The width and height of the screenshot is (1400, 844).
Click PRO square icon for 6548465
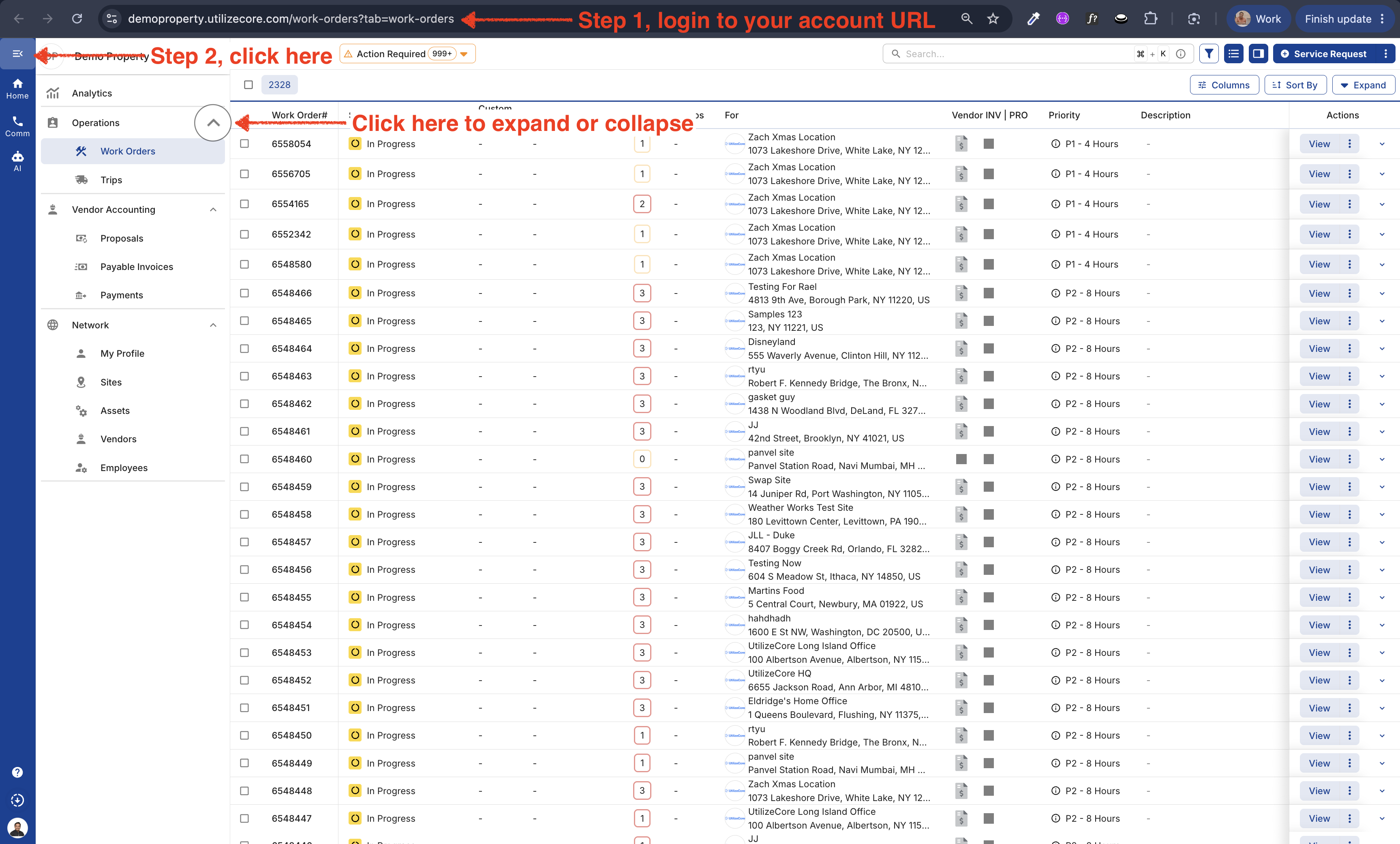(989, 321)
